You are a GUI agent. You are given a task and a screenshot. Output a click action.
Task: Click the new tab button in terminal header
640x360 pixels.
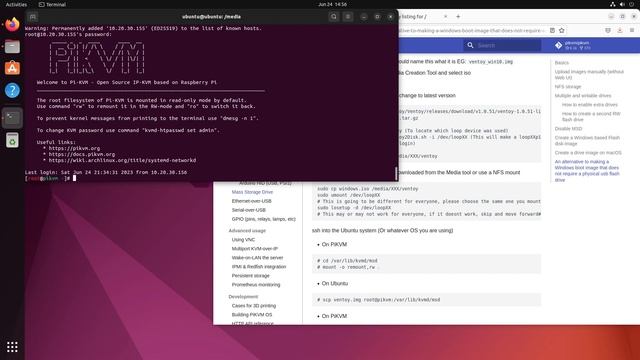click(x=33, y=17)
